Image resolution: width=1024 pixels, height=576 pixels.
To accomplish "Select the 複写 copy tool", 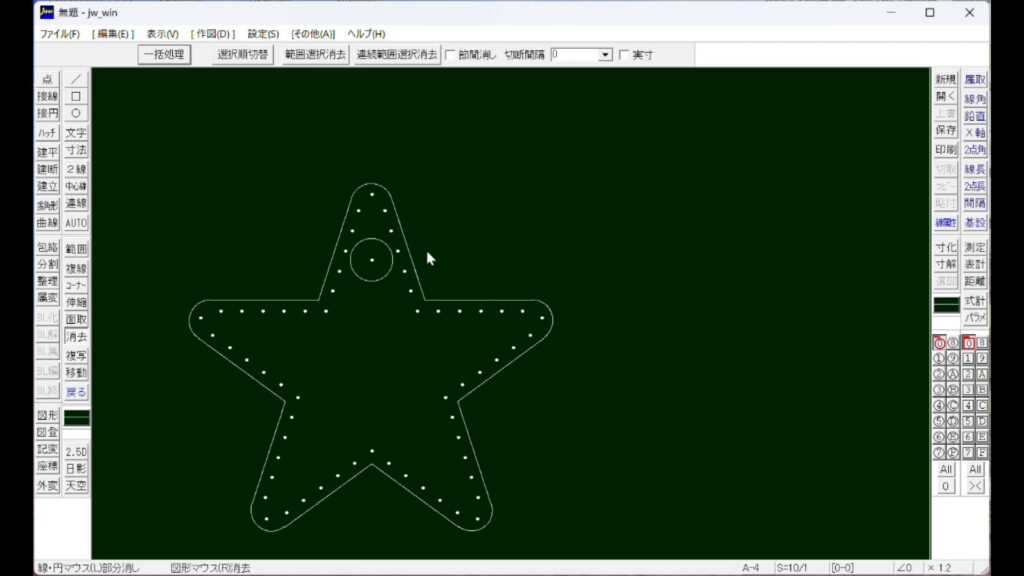I will (x=76, y=355).
